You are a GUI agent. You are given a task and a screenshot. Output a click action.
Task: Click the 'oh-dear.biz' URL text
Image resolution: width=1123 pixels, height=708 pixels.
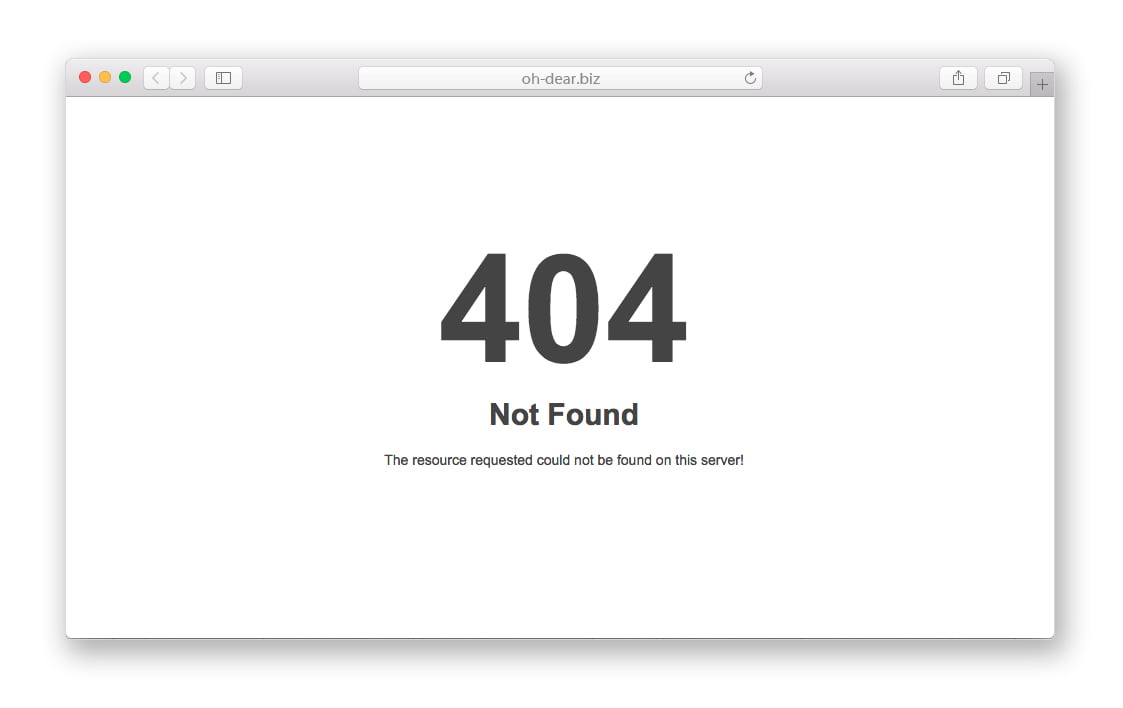click(x=560, y=79)
